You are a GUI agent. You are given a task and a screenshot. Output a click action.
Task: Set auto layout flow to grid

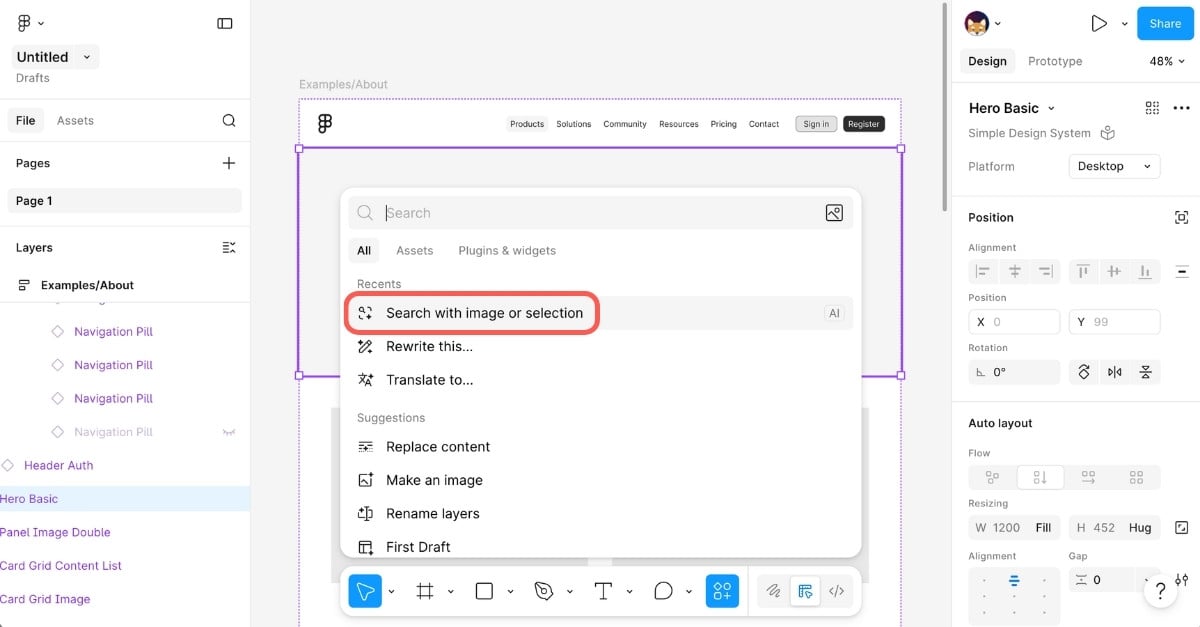(x=1136, y=478)
